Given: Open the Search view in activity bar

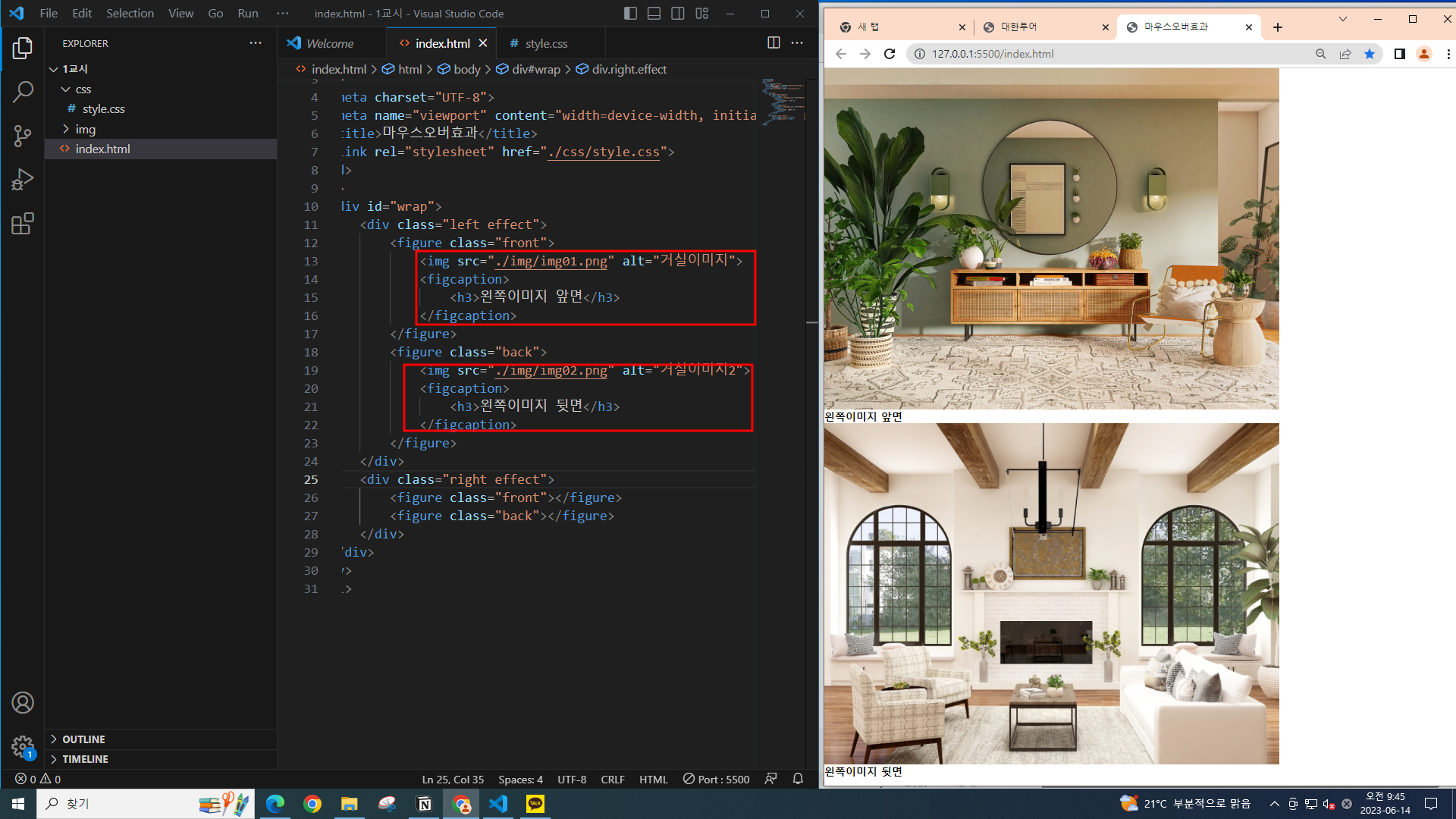Looking at the screenshot, I should [23, 93].
